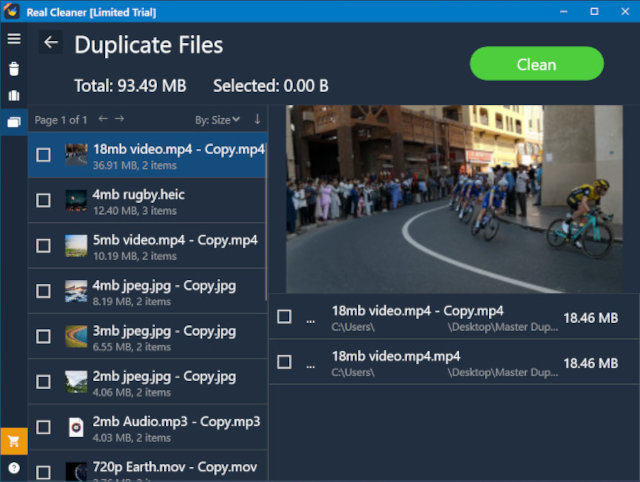Go back using the back arrow

pyautogui.click(x=51, y=42)
